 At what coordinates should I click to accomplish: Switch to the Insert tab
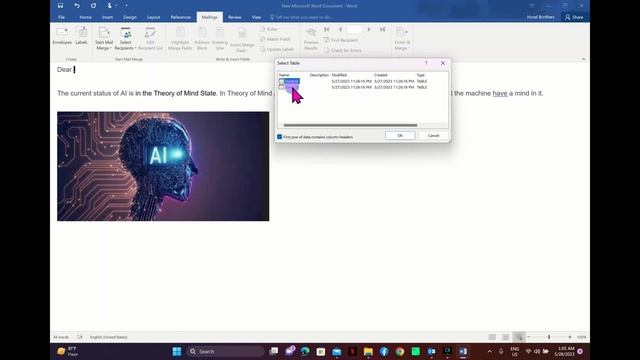(x=107, y=17)
